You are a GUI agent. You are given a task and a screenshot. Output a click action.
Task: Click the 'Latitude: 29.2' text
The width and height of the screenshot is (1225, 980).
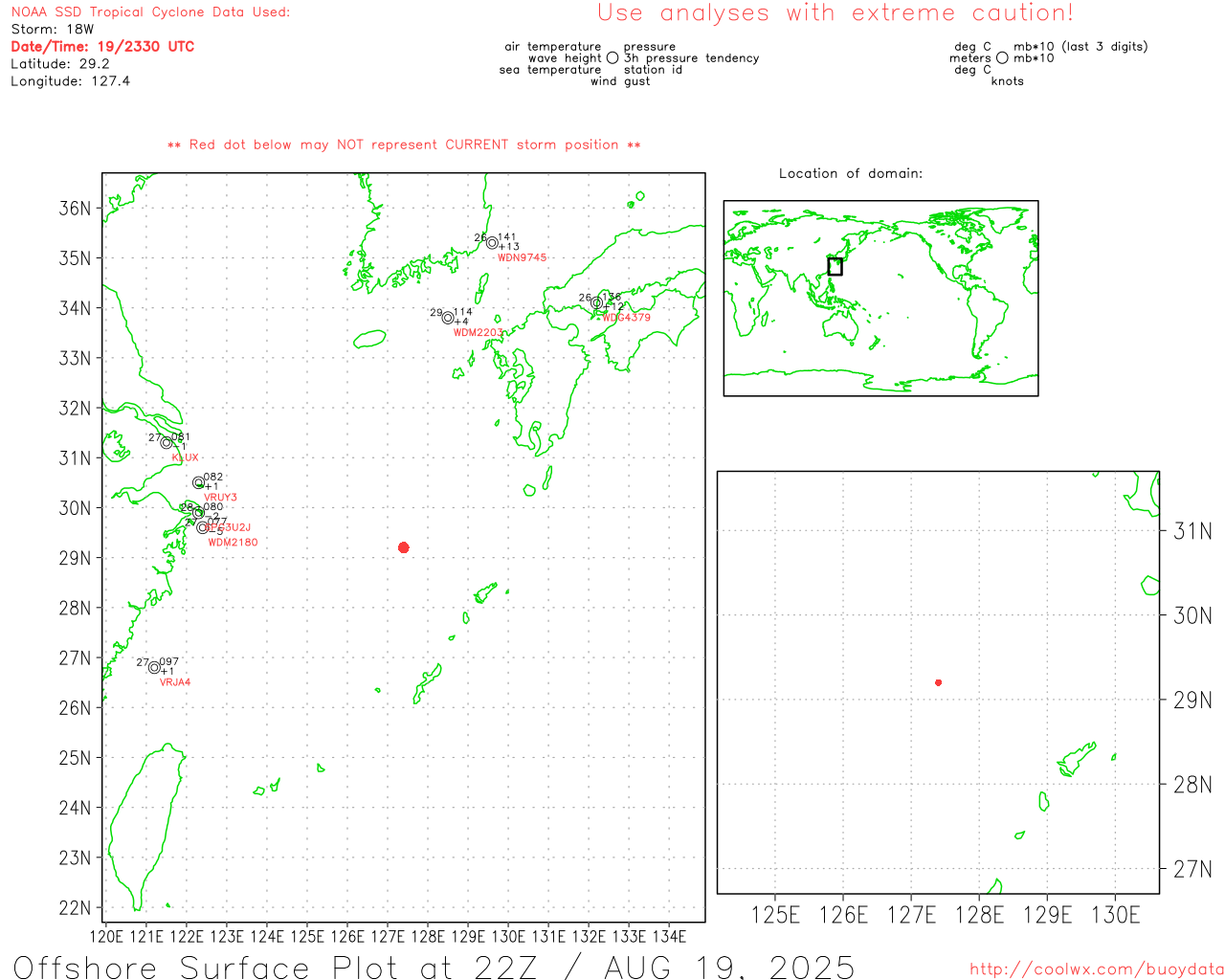[60, 64]
